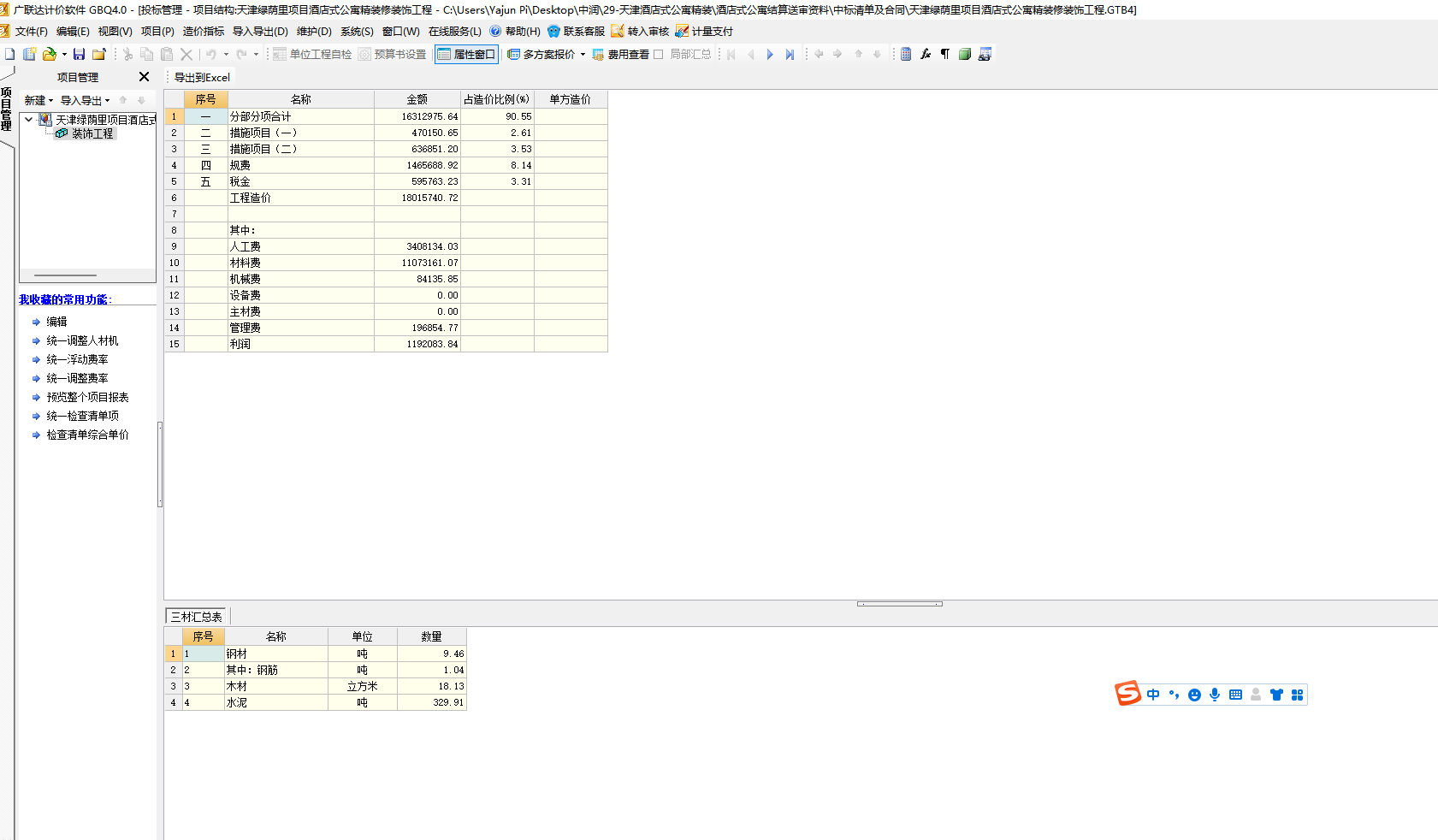
Task: Click the 帮助(H) help menu
Action: pyautogui.click(x=515, y=32)
